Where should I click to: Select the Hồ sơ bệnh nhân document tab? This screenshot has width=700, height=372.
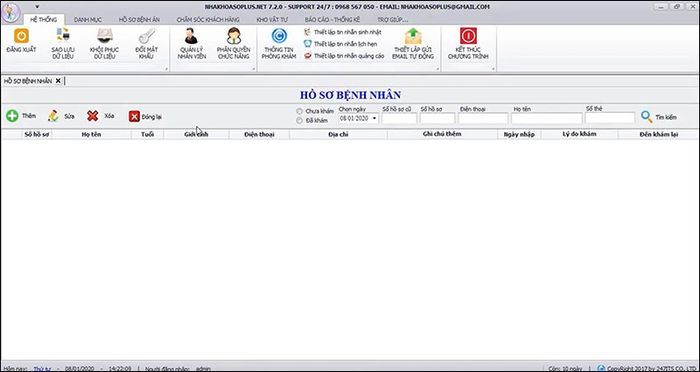click(28, 81)
